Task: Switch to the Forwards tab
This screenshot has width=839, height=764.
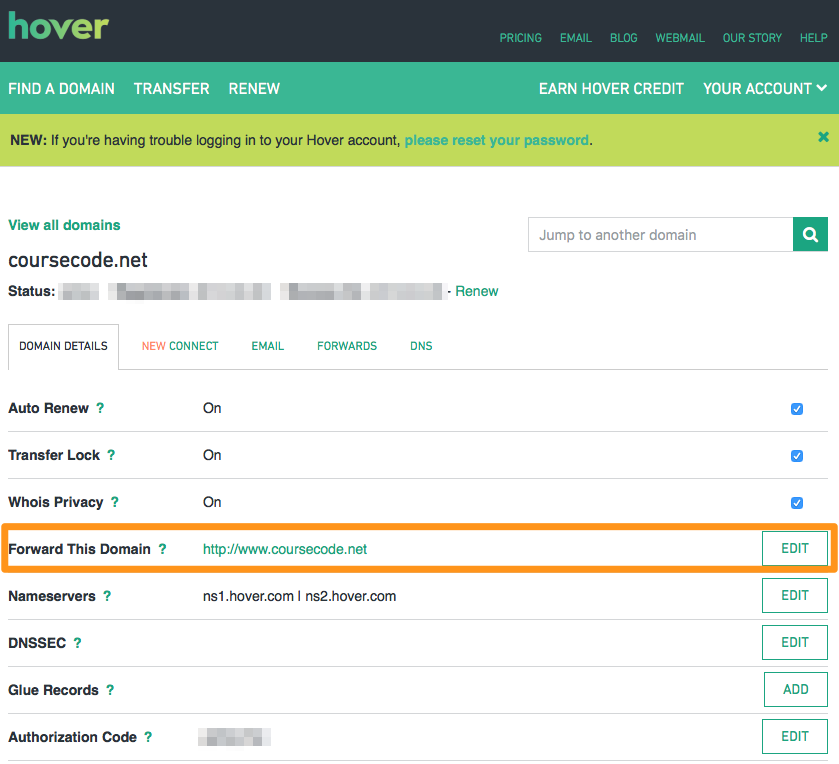Action: (347, 346)
